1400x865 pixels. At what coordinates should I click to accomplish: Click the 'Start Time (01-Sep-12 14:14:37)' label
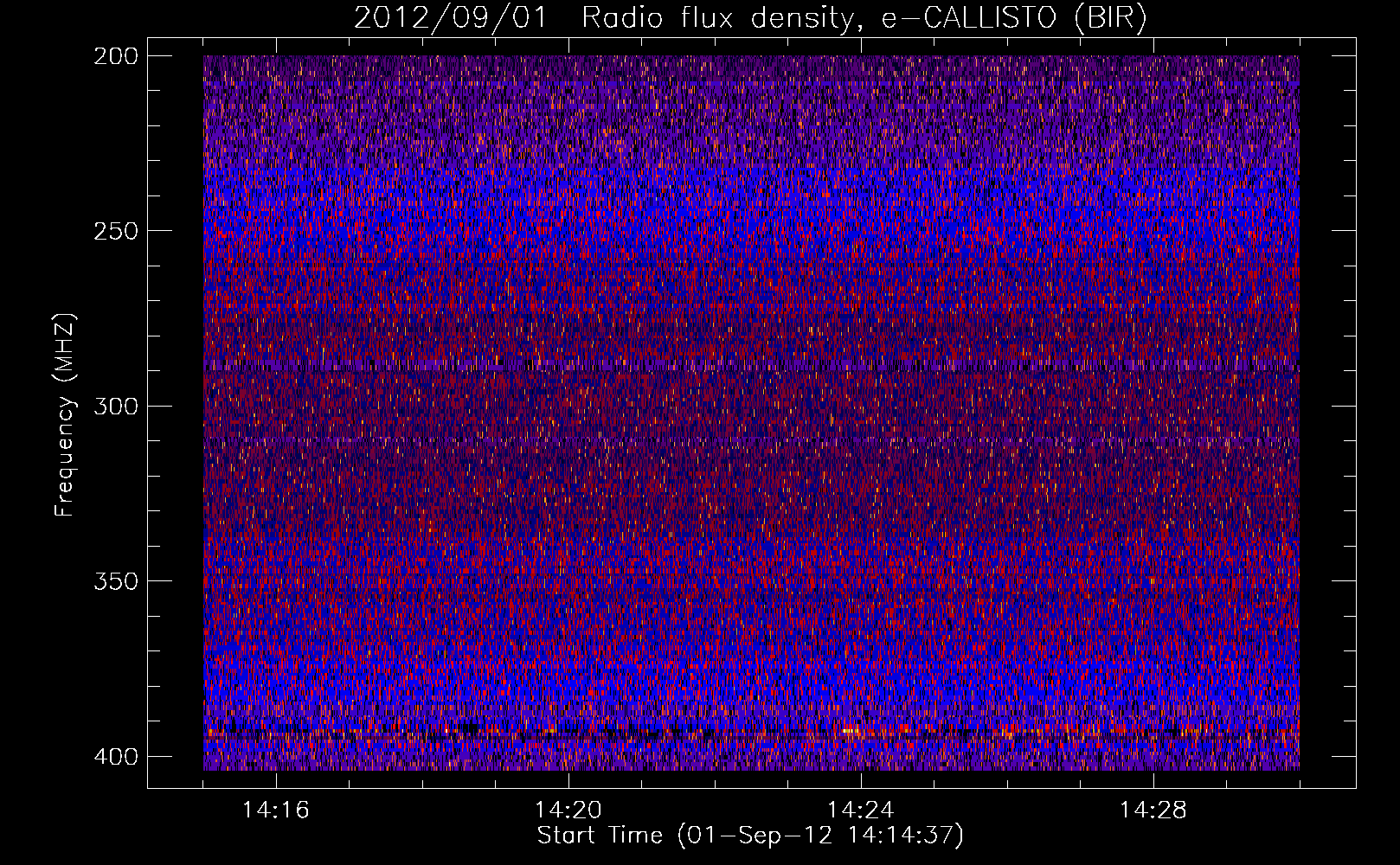(750, 836)
